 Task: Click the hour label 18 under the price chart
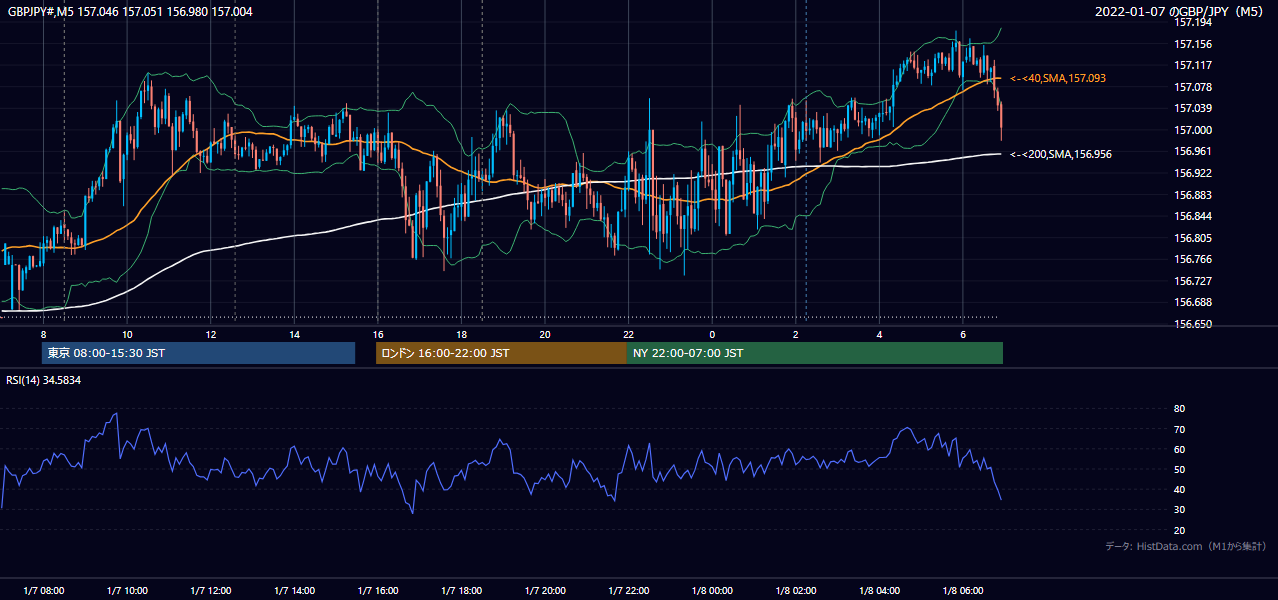461,334
